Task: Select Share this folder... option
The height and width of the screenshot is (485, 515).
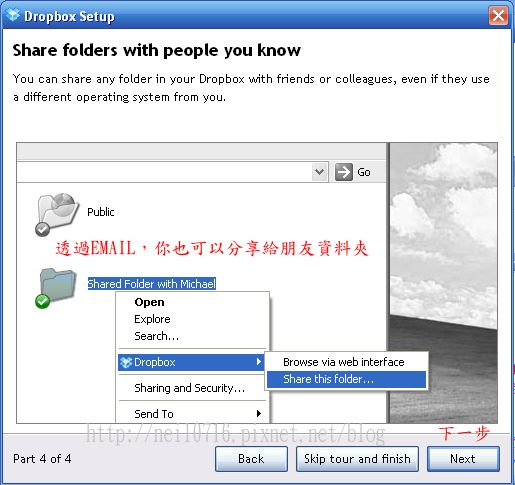Action: point(346,379)
